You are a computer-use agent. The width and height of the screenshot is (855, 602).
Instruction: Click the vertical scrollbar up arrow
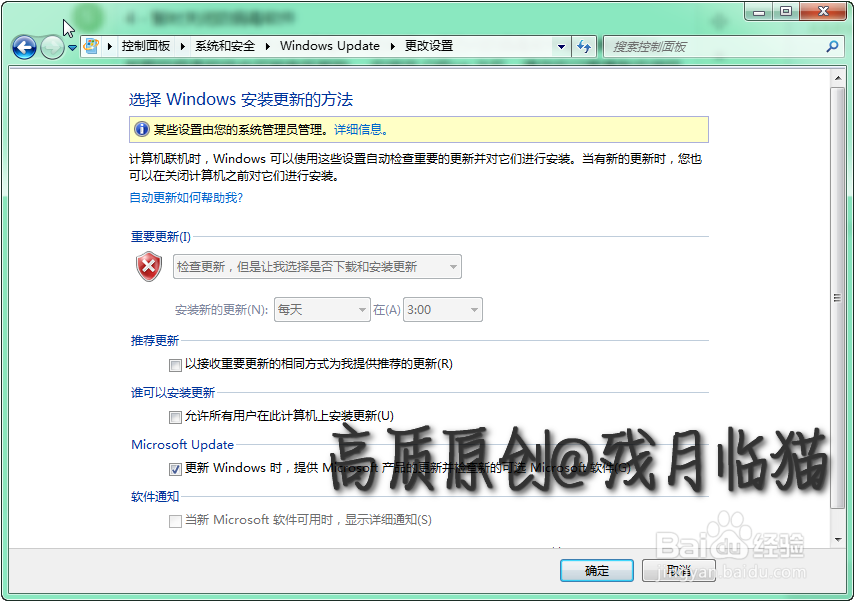(x=838, y=79)
